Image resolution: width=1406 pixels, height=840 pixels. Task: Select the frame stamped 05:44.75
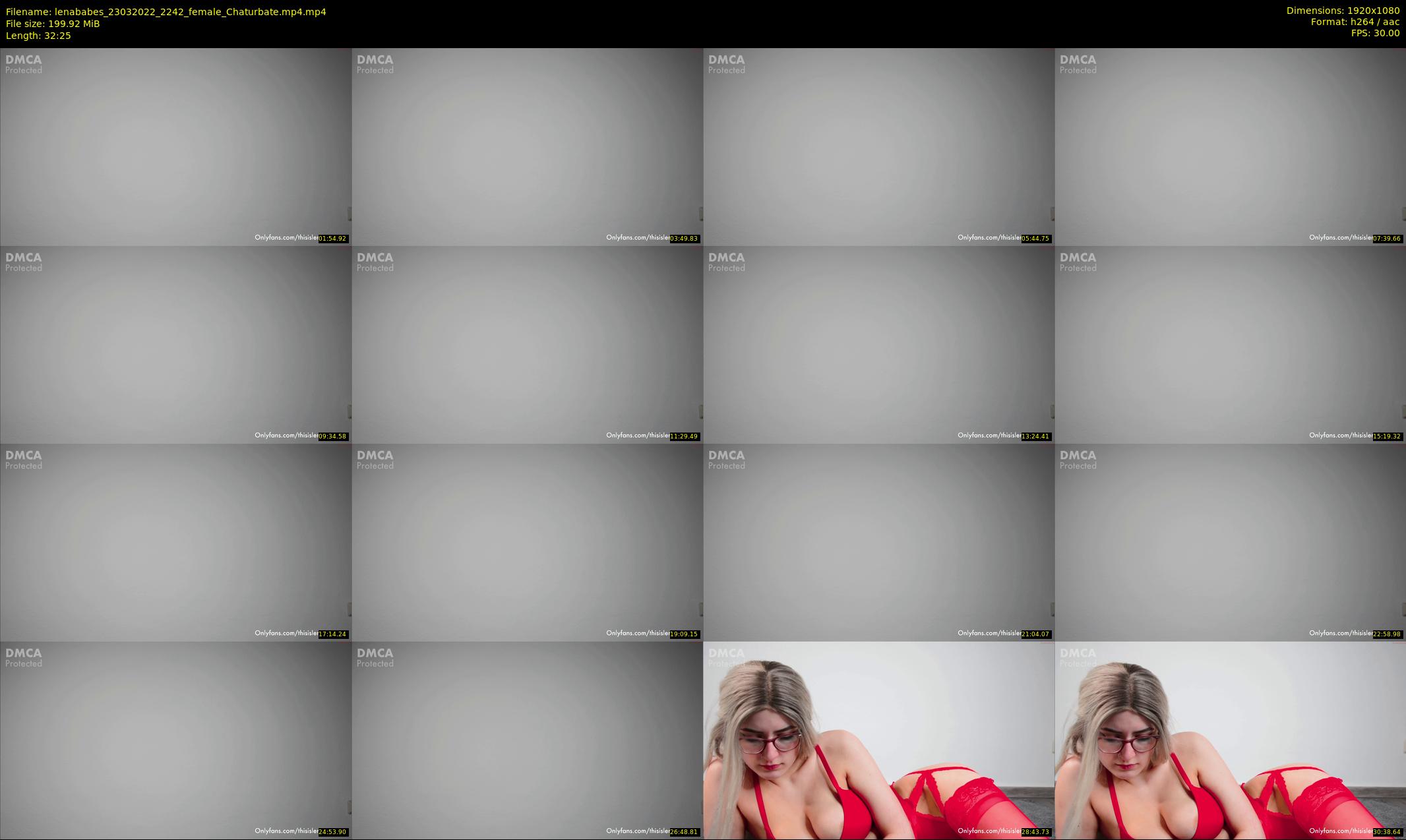pos(878,146)
